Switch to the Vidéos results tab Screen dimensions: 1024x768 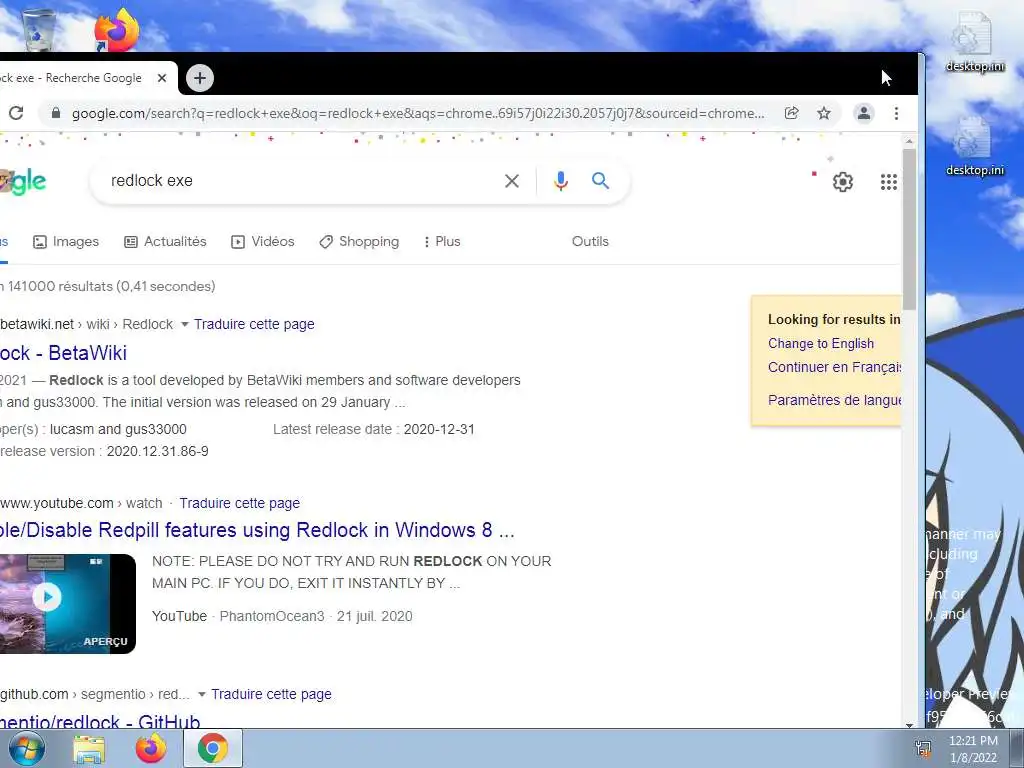[x=263, y=242]
